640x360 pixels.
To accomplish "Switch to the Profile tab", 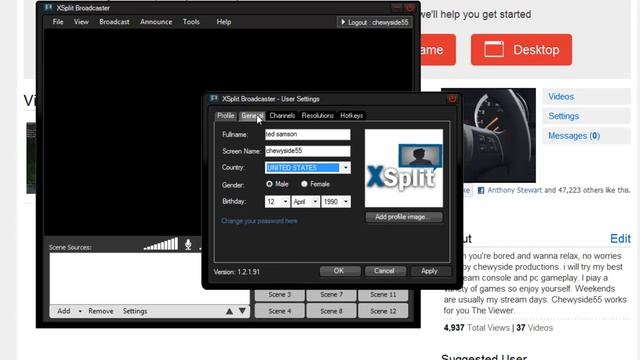I will 225,116.
